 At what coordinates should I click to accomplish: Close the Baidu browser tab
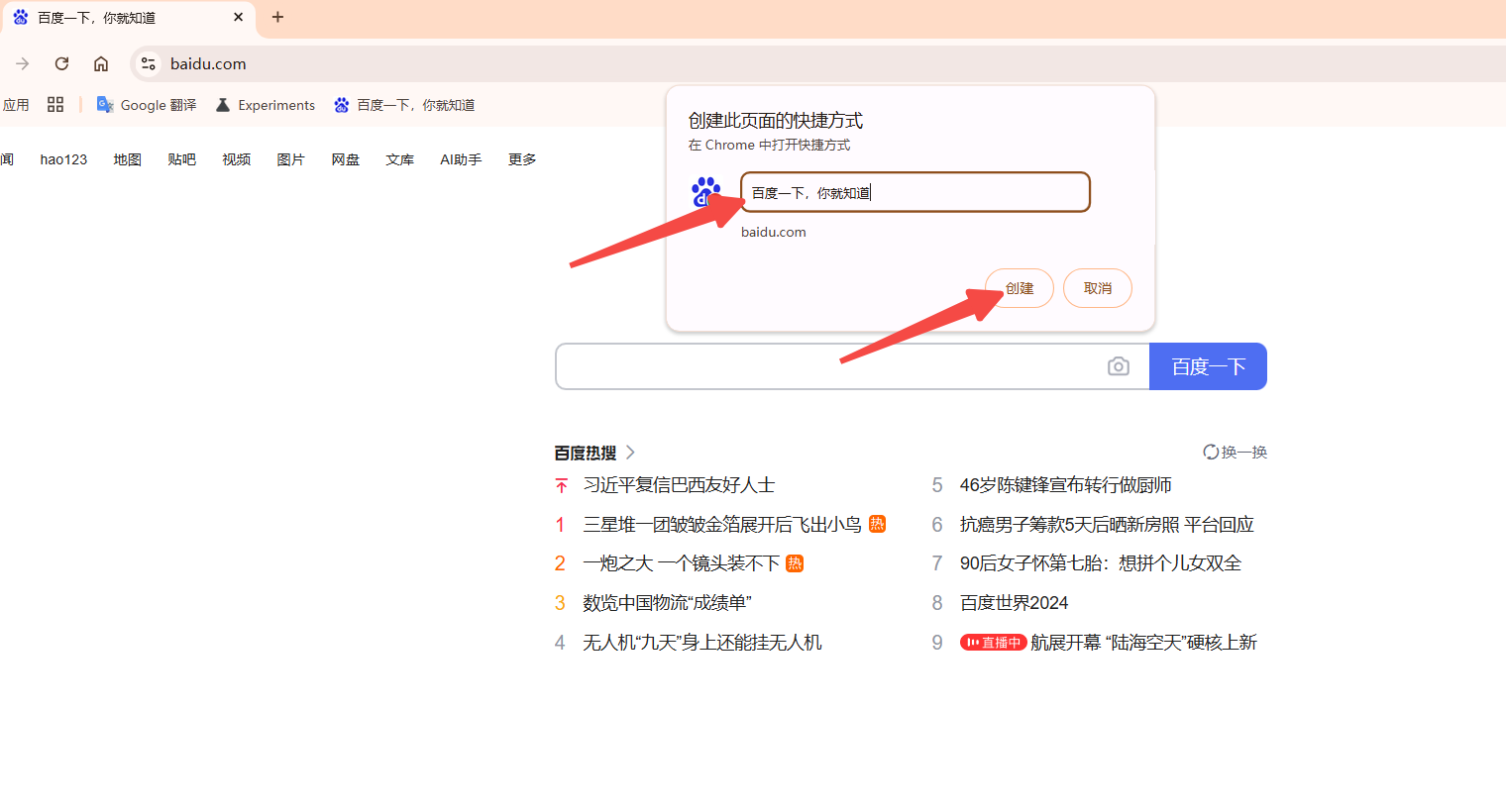(238, 17)
